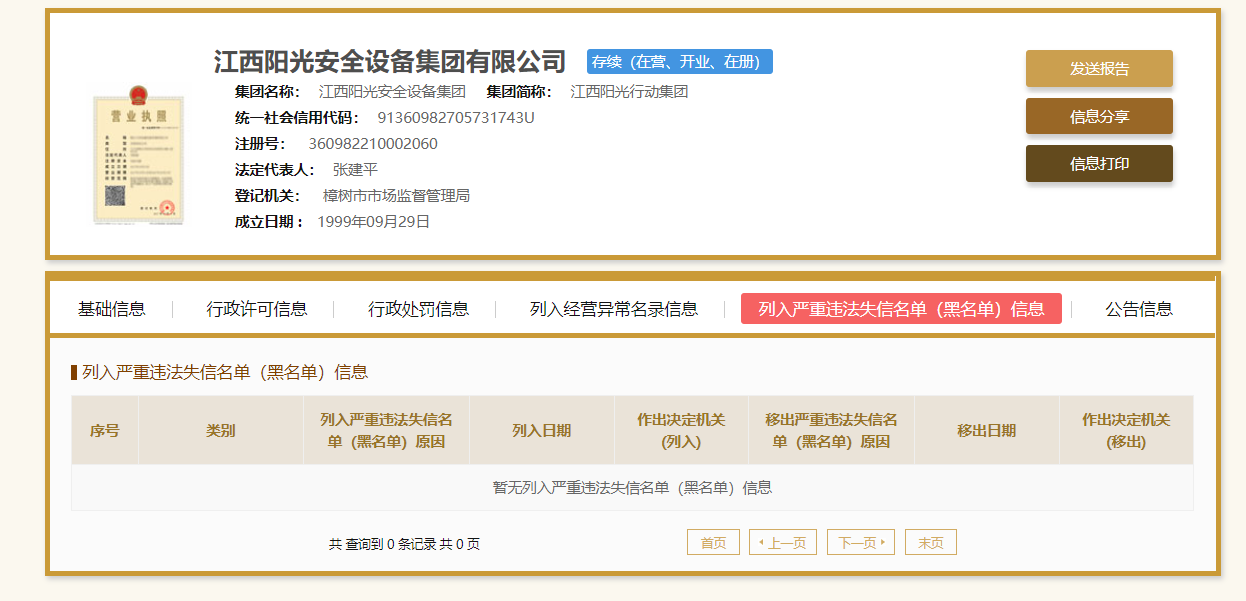The height and width of the screenshot is (601, 1246).
Task: Click the group abbreviation 江西阳光行动集团
Action: pyautogui.click(x=629, y=91)
